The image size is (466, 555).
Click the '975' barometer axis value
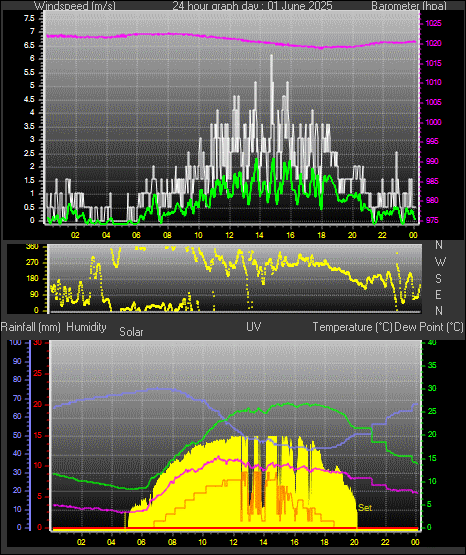pos(432,220)
